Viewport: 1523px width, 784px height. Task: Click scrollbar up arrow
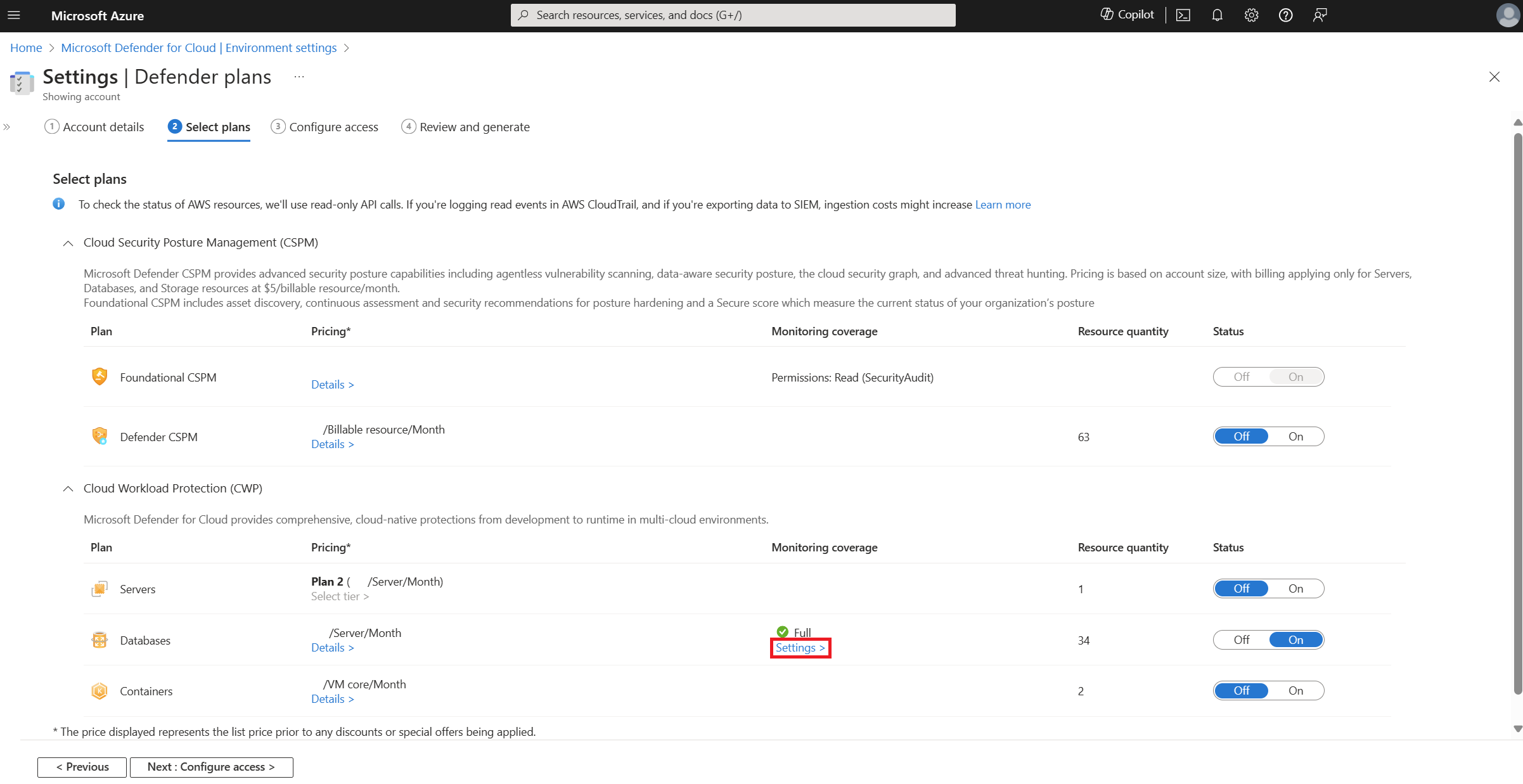click(x=1517, y=122)
